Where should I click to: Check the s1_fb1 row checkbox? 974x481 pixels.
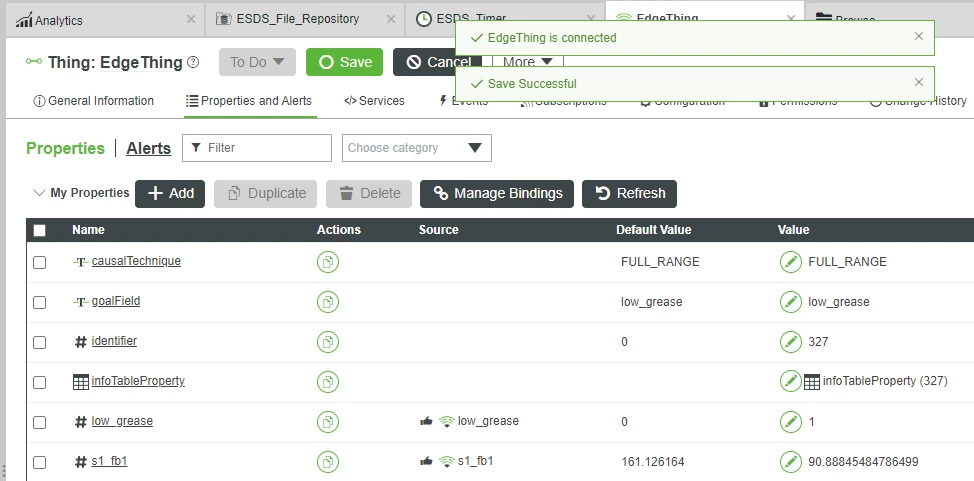[x=39, y=462]
